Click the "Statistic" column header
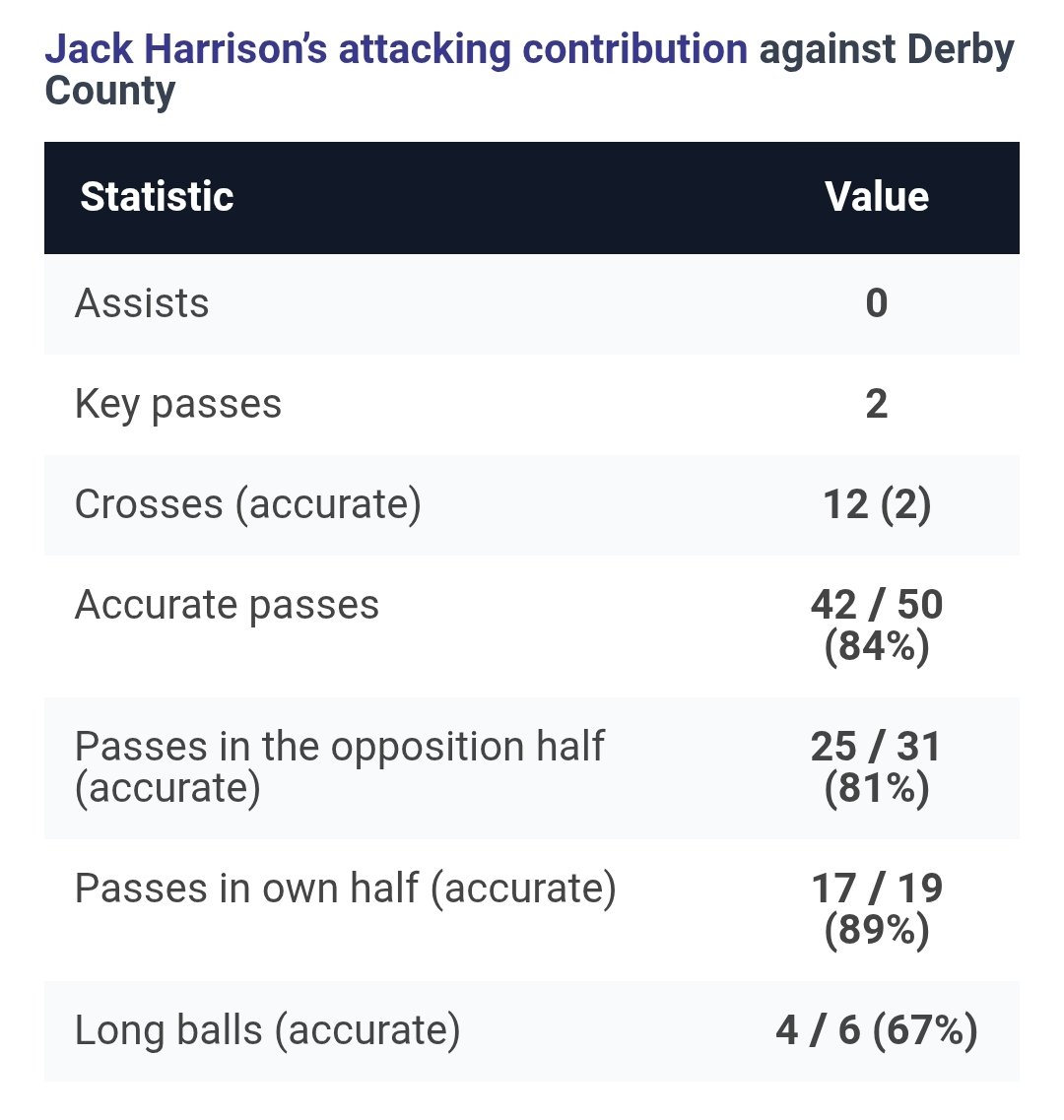The width and height of the screenshot is (1064, 1120). coord(157,197)
